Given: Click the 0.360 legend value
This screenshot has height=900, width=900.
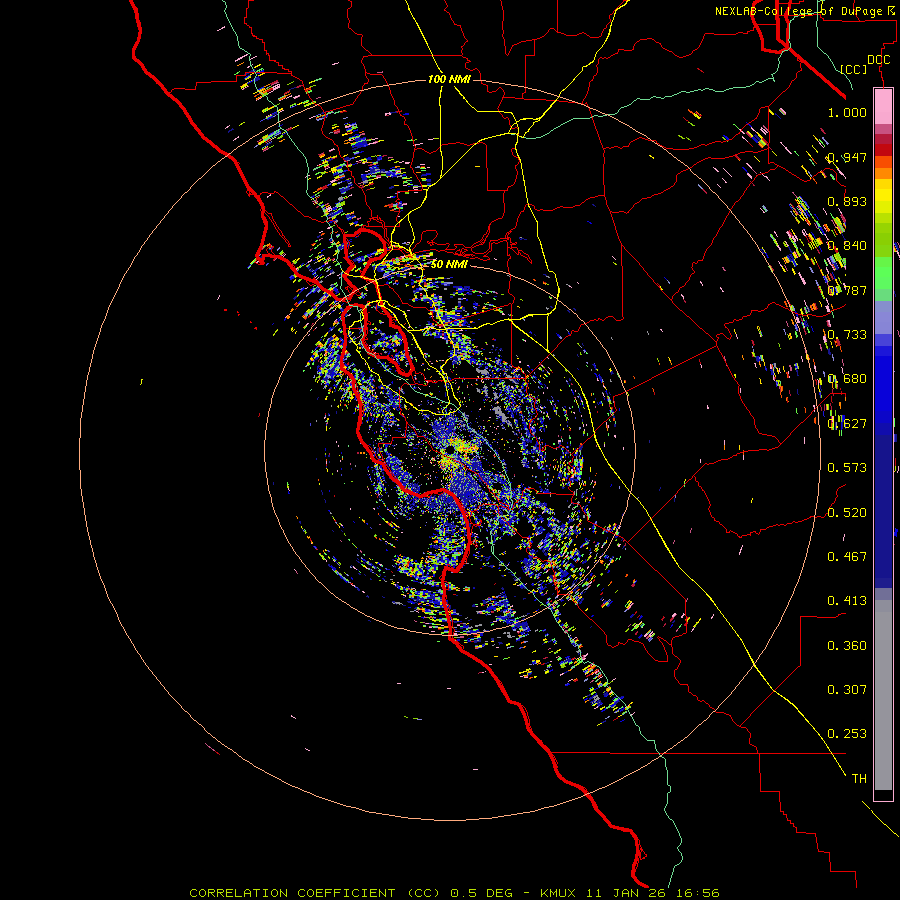Looking at the screenshot, I should [x=847, y=646].
